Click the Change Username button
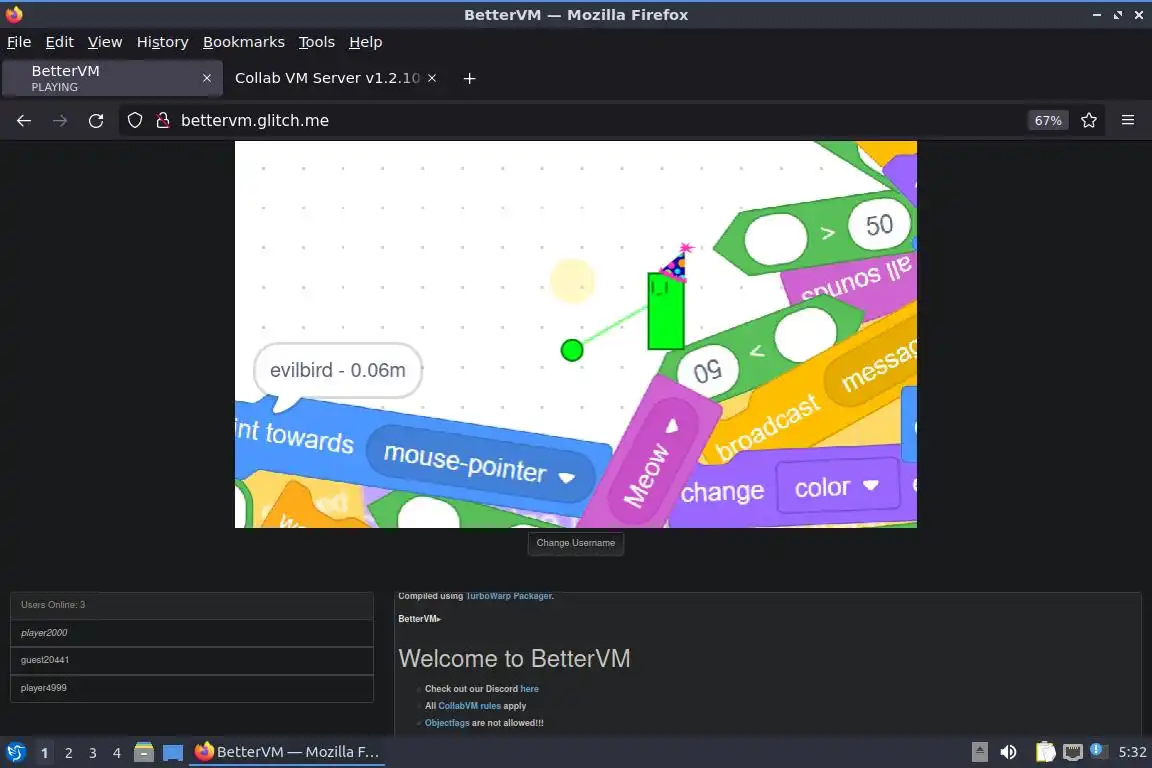This screenshot has width=1152, height=768. 575,543
